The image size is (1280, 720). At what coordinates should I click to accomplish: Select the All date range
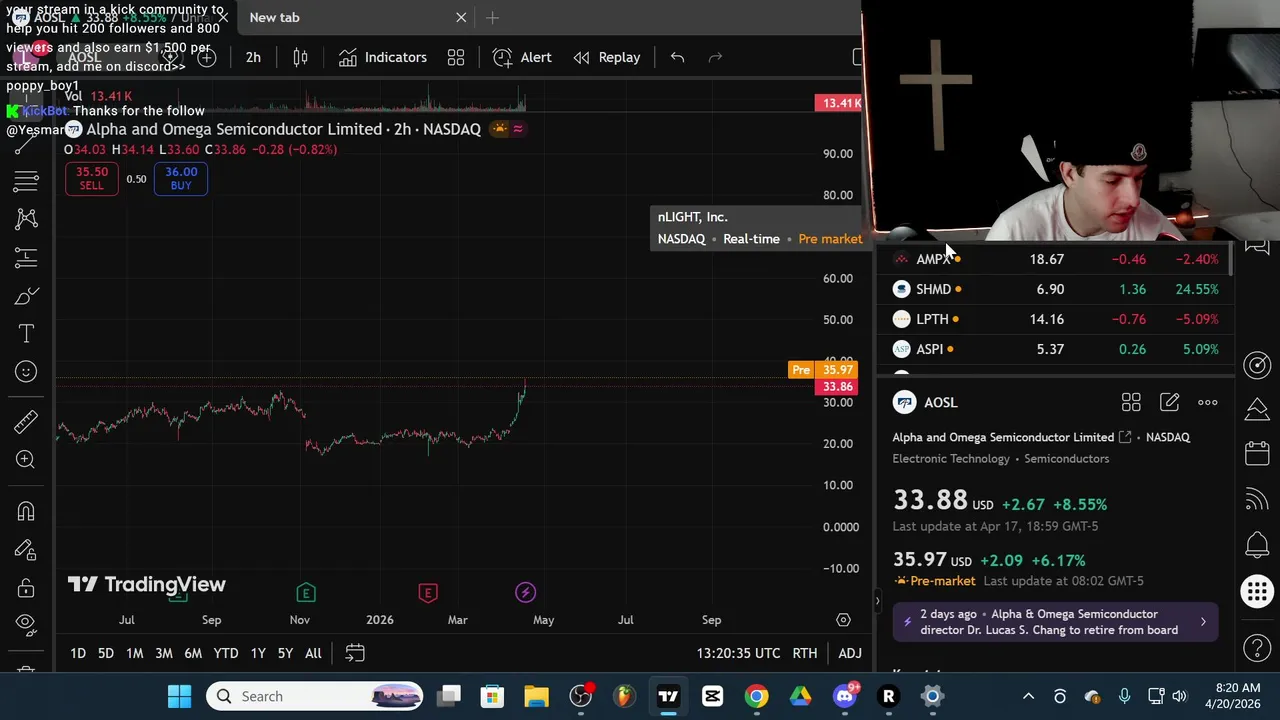[x=313, y=653]
